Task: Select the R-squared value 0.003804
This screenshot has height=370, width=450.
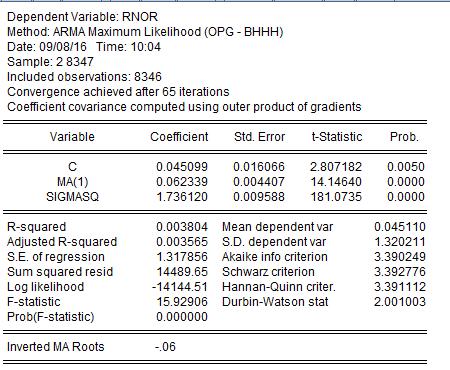Action: [182, 227]
